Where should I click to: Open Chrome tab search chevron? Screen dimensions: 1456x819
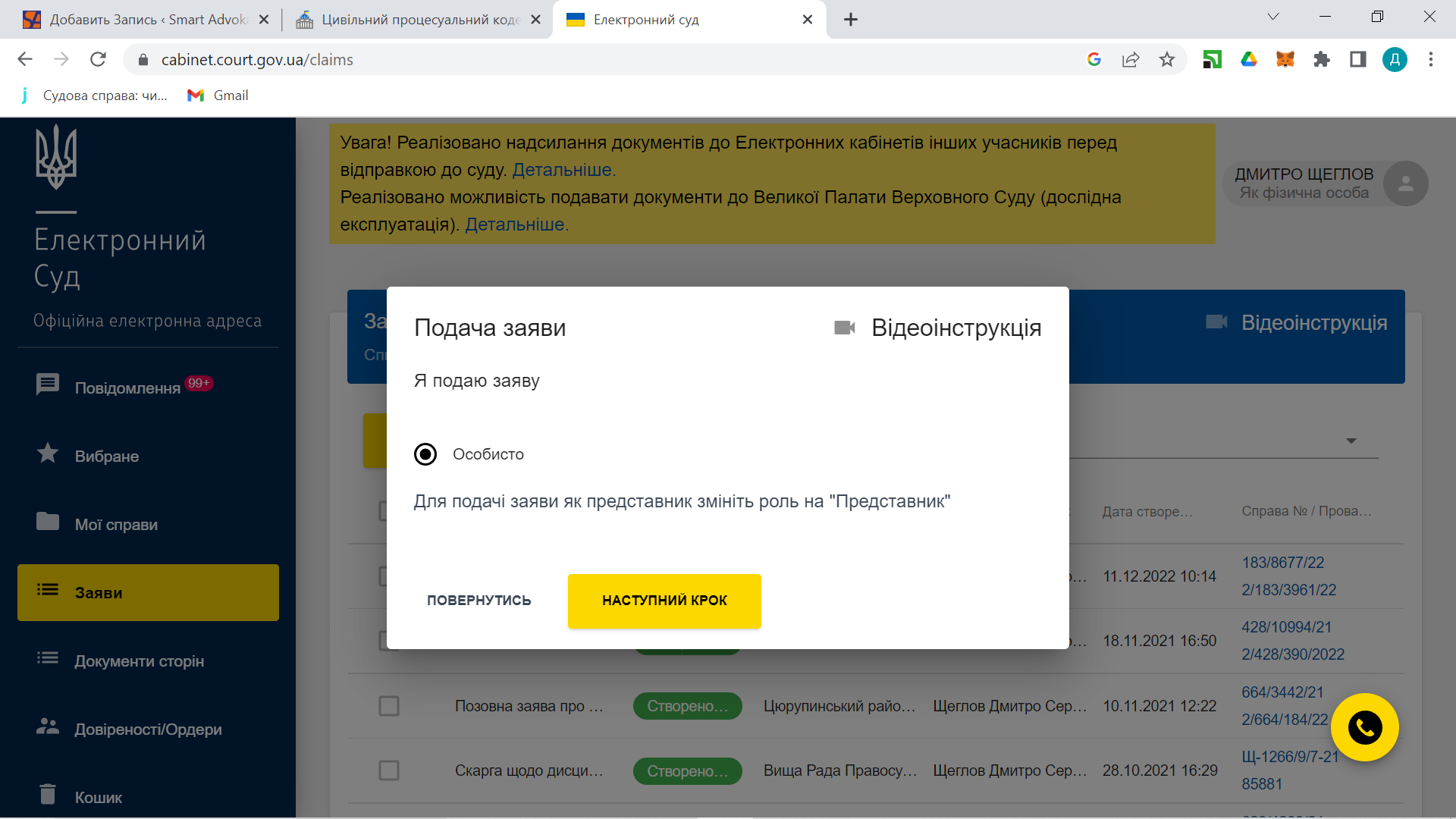tap(1273, 17)
